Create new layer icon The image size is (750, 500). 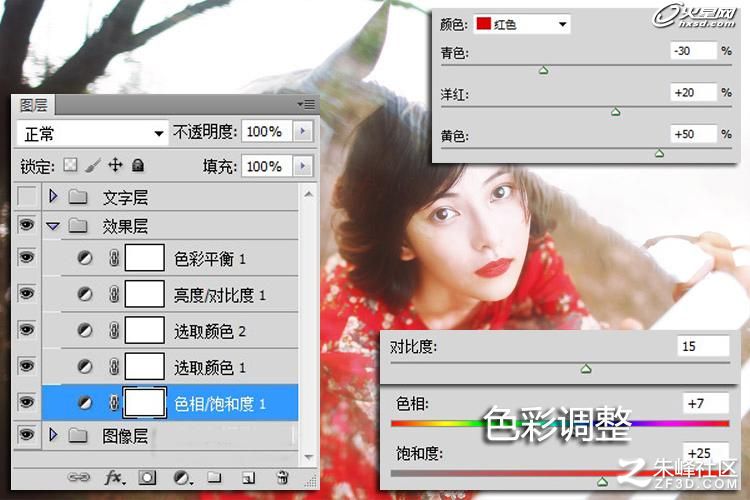(x=248, y=478)
